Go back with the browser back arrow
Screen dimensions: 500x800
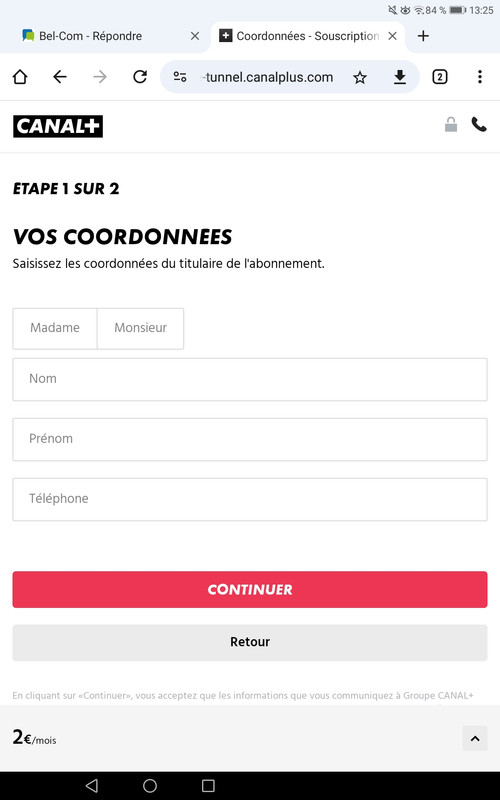(x=60, y=77)
